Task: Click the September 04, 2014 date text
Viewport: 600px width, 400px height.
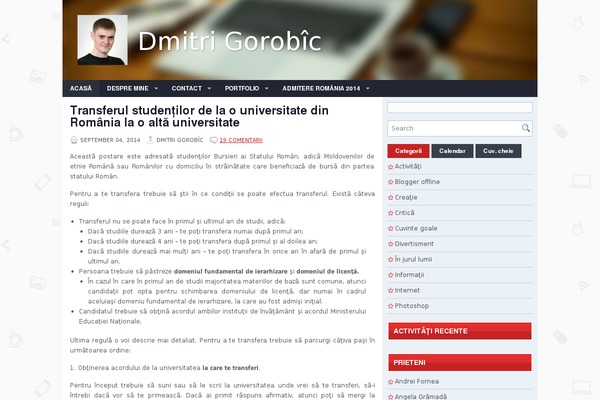Action: click(x=110, y=140)
